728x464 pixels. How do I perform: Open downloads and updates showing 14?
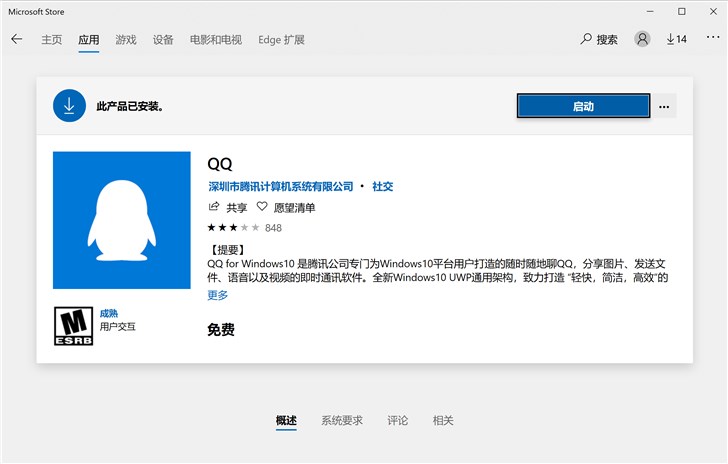pos(676,39)
